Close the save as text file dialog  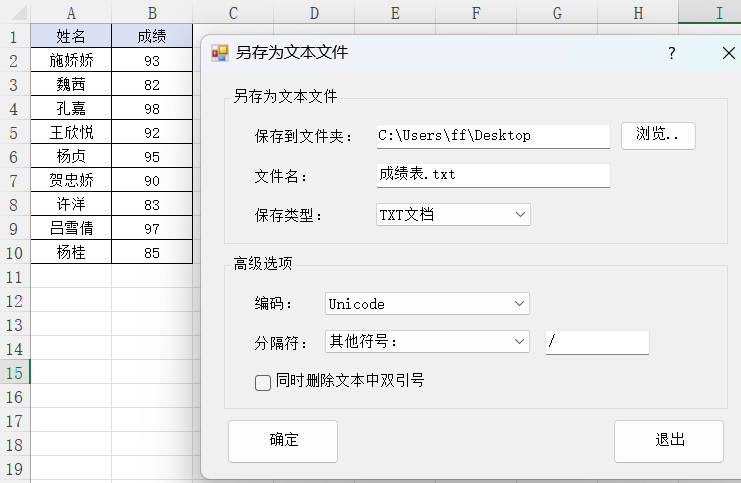point(728,53)
